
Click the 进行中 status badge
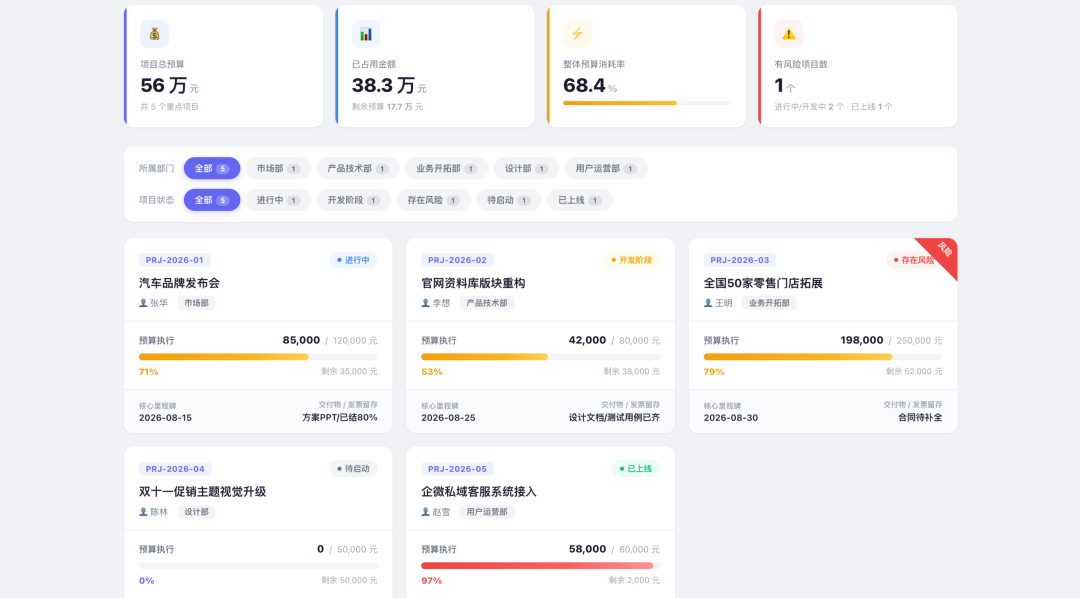pyautogui.click(x=353, y=260)
